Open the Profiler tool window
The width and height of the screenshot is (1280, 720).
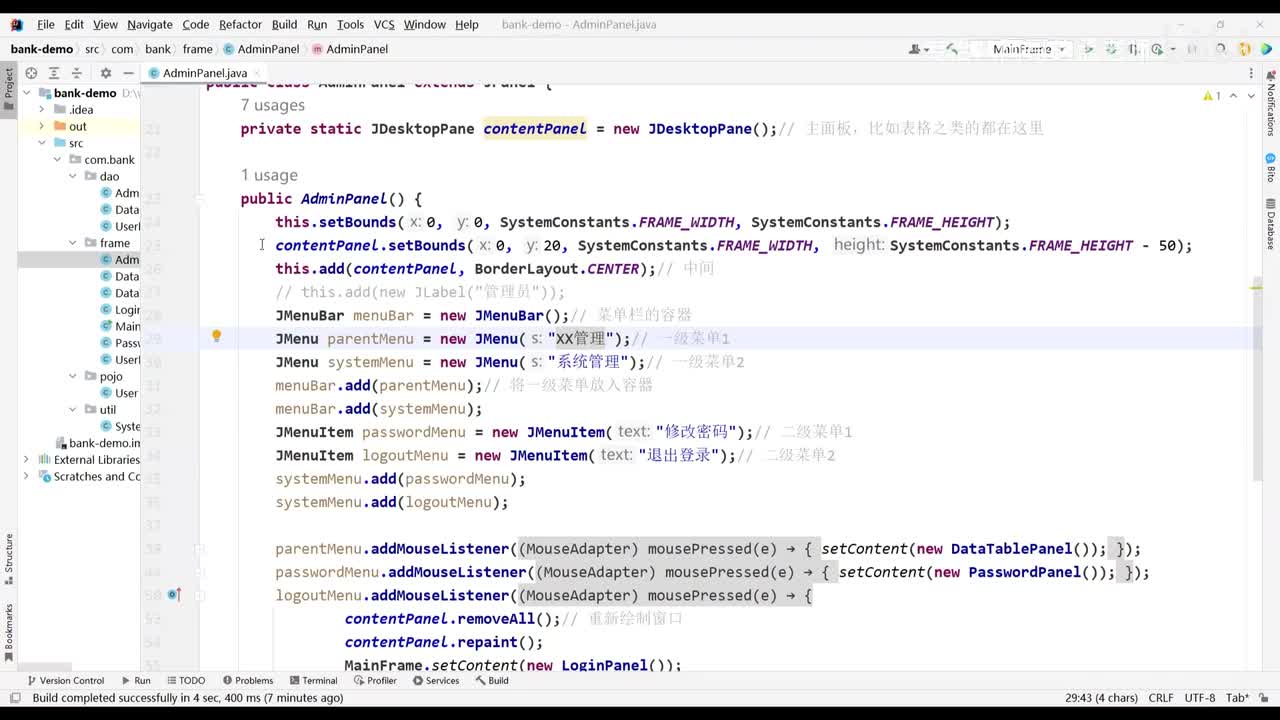point(374,680)
